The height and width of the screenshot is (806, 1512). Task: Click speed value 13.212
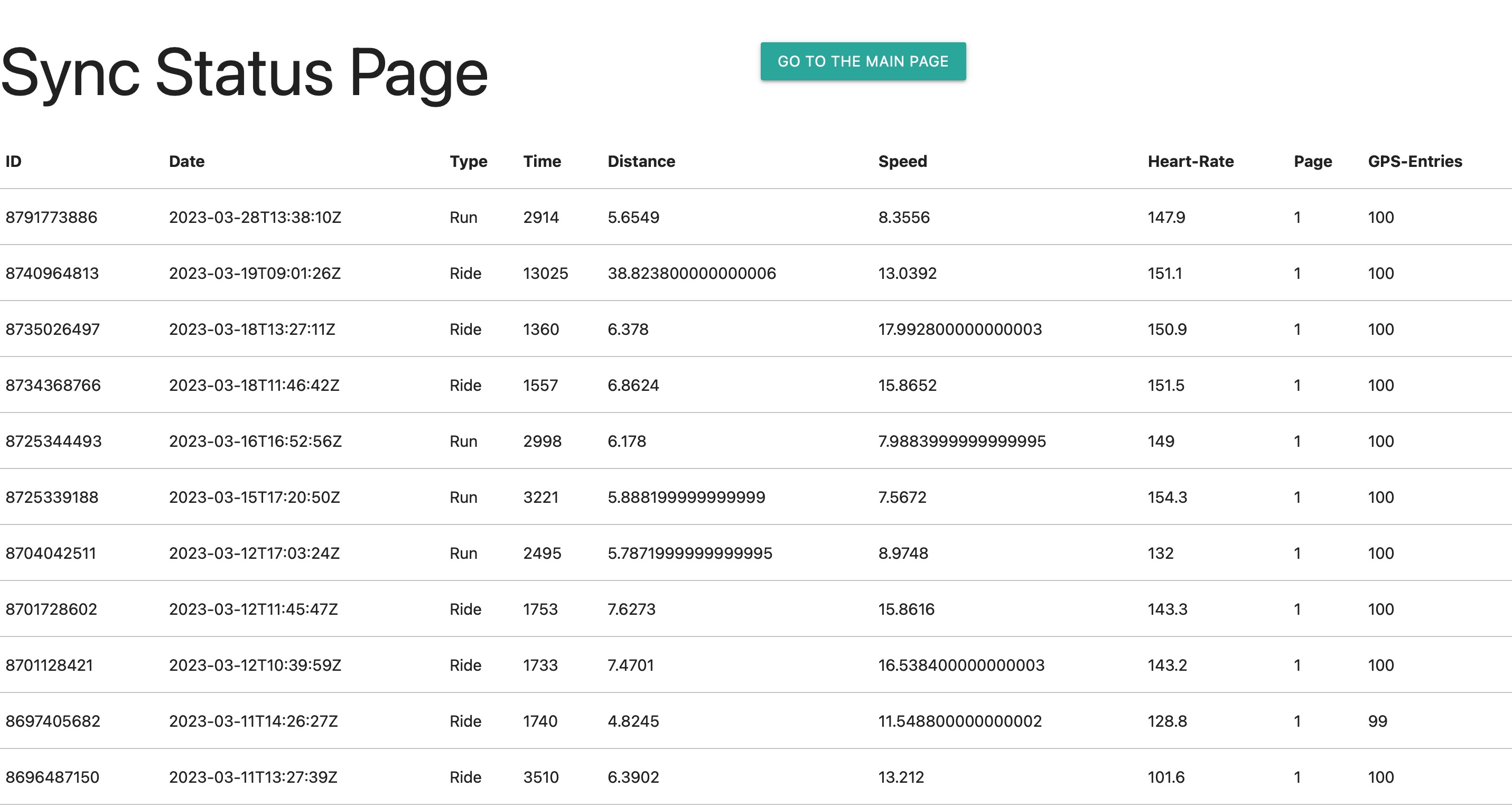[x=901, y=777]
